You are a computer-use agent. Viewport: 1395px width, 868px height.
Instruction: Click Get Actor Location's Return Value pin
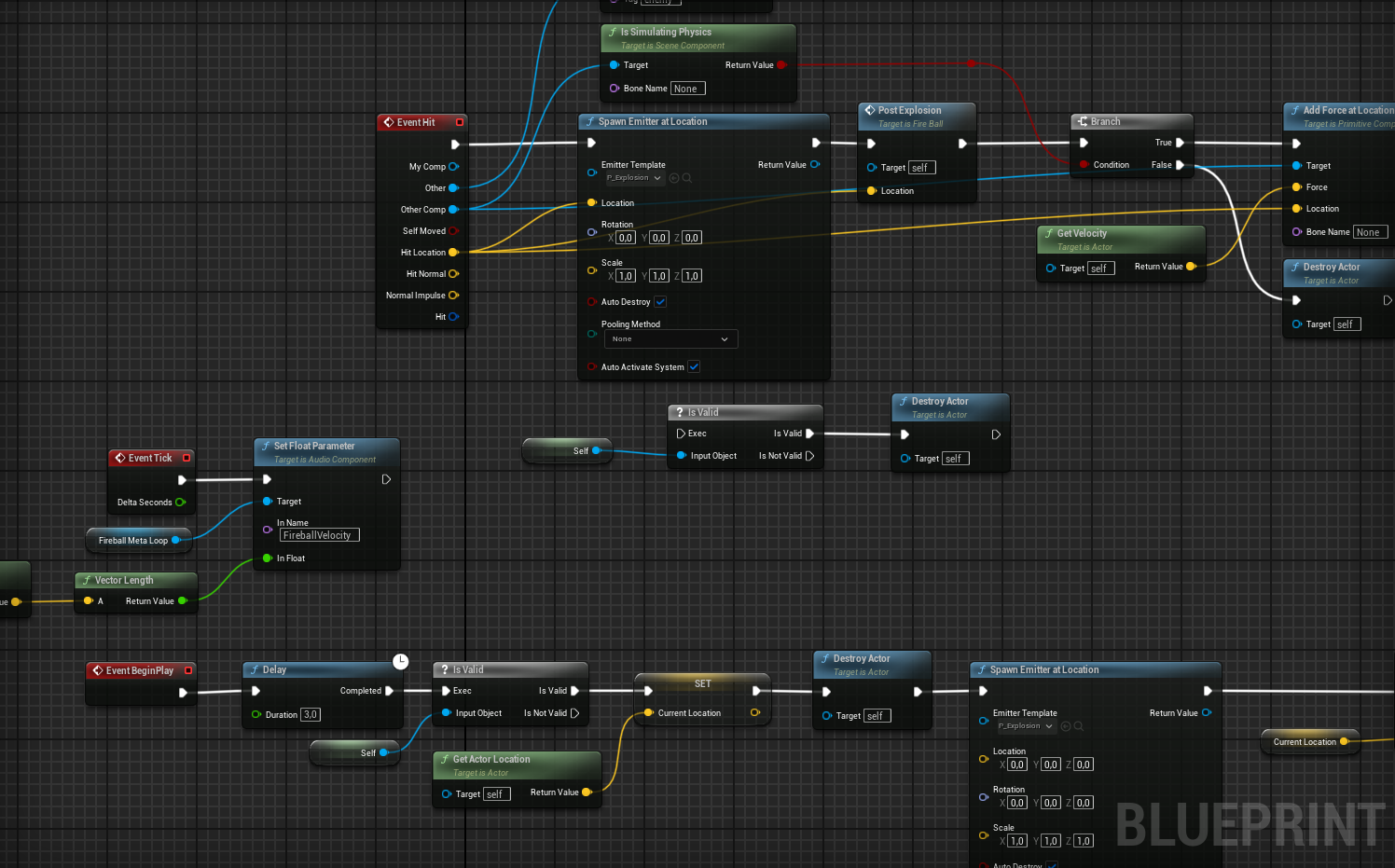[x=587, y=792]
